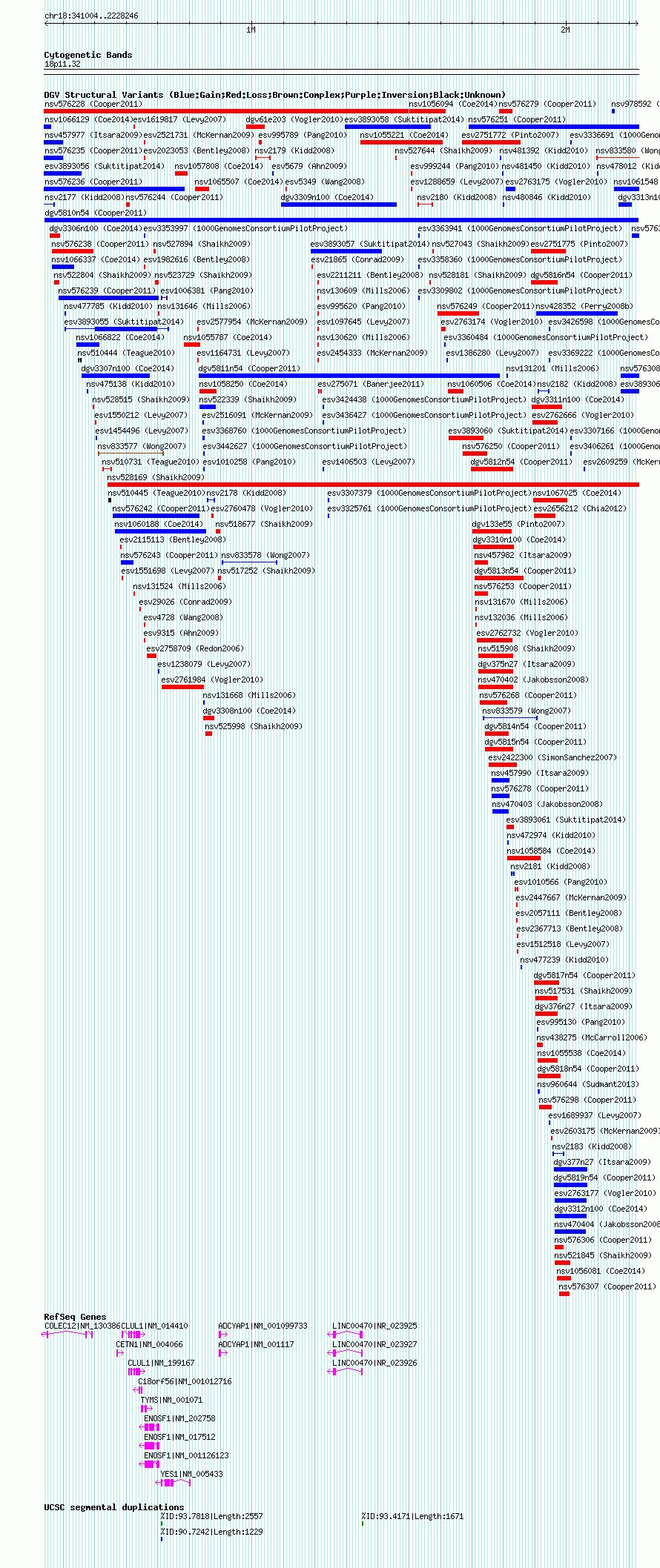The width and height of the screenshot is (660, 1568).
Task: Click nsv2181 (Kidd2008) variant label
Action: [549, 866]
